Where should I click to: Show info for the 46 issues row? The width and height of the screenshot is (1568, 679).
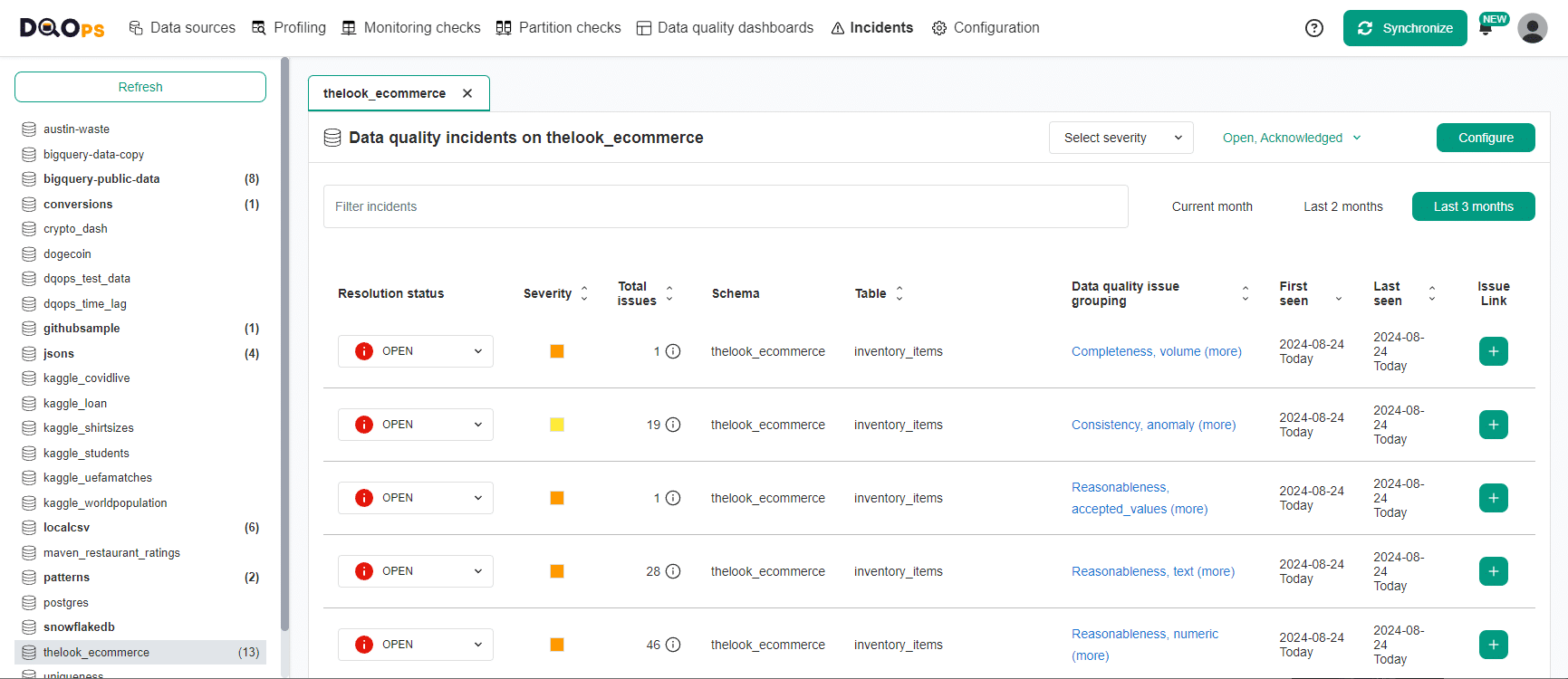coord(673,645)
